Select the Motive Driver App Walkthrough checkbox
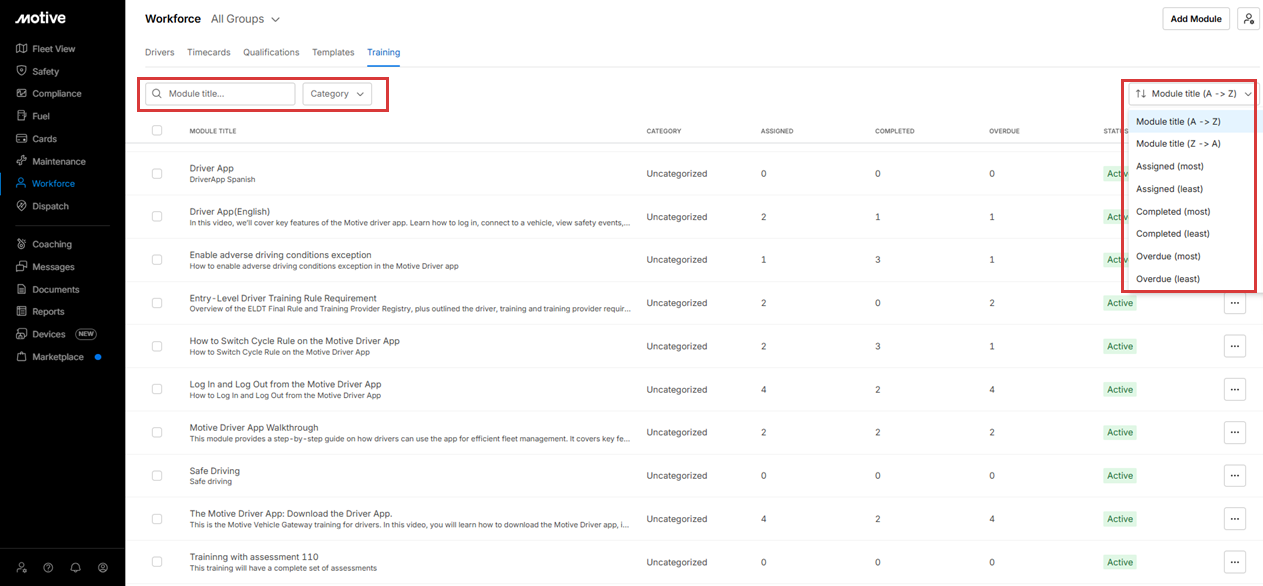The width and height of the screenshot is (1263, 586). [157, 433]
